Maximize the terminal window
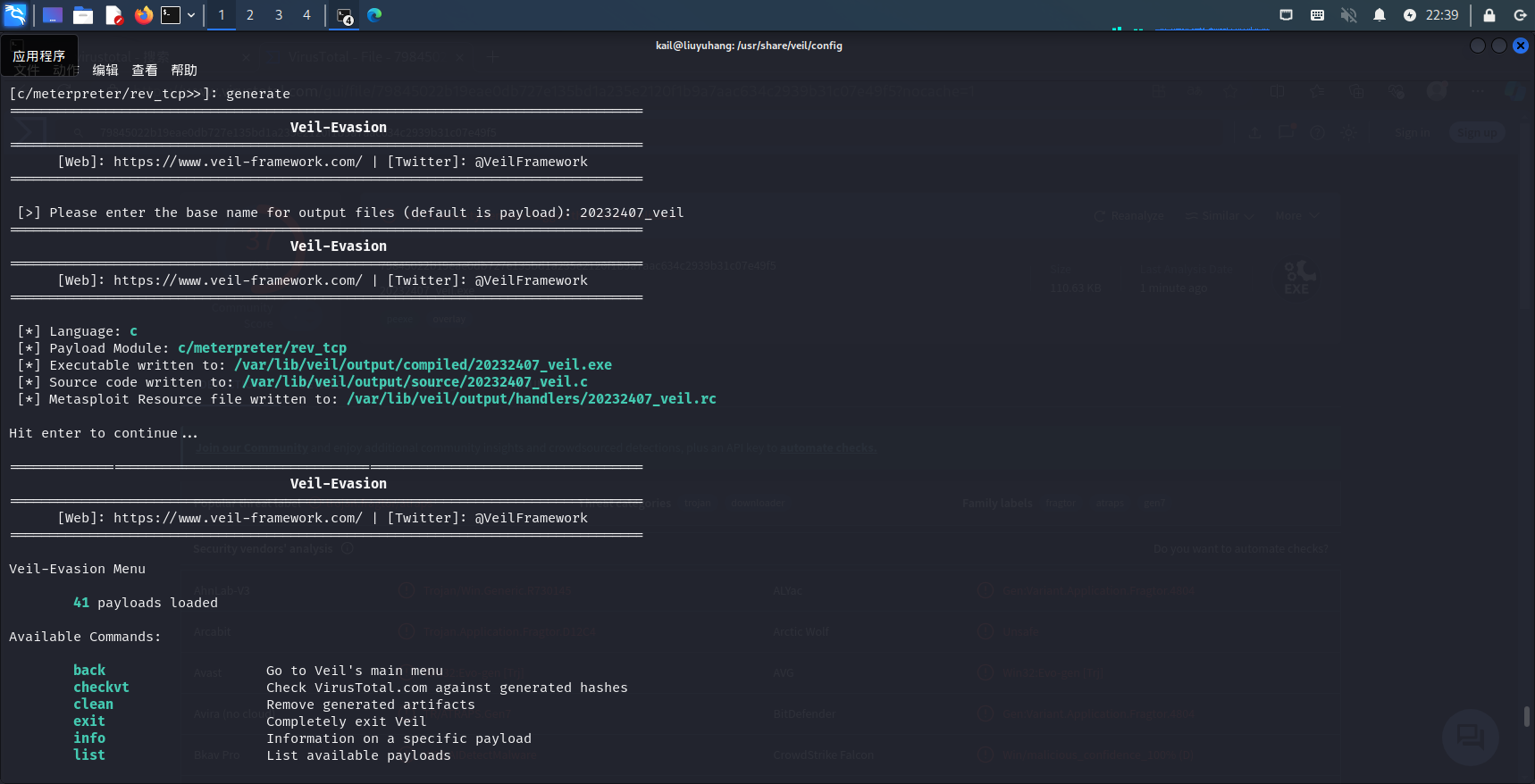 pos(1499,46)
